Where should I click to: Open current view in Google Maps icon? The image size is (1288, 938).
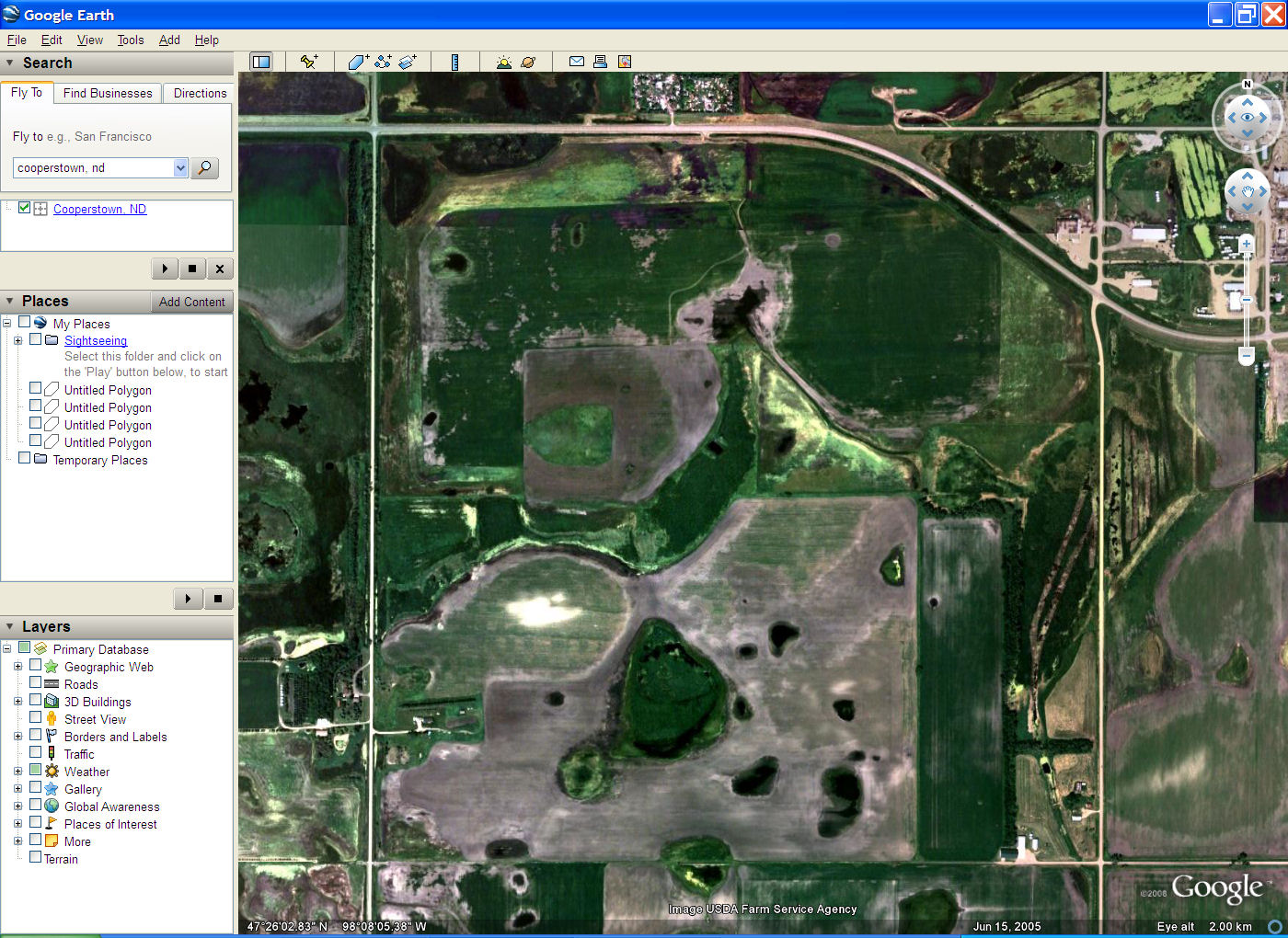tap(625, 62)
